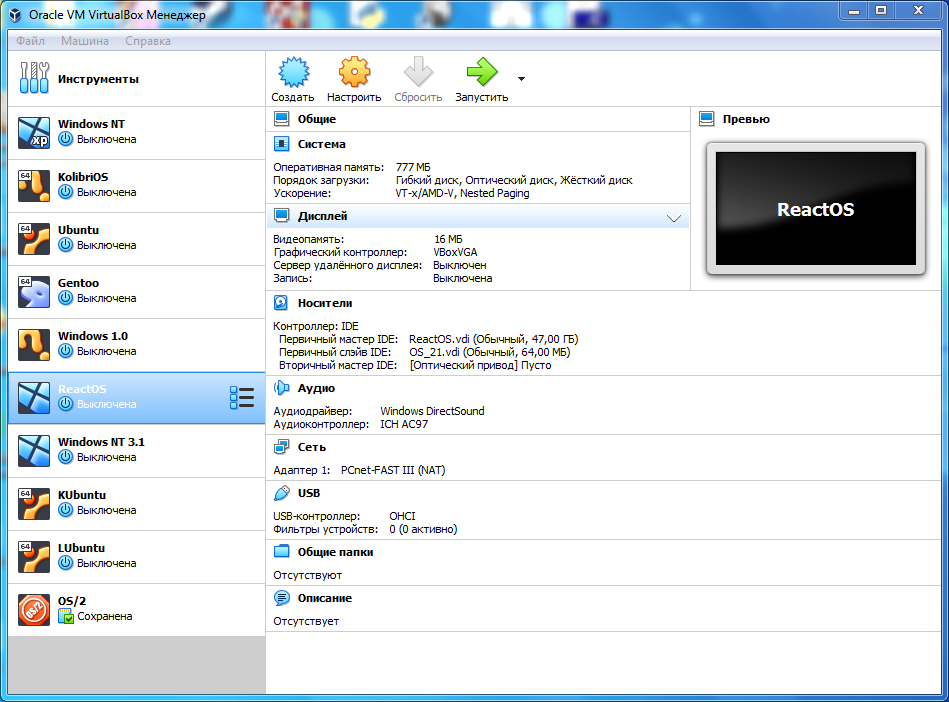Open the Общие папки header link
949x702 pixels.
click(335, 552)
